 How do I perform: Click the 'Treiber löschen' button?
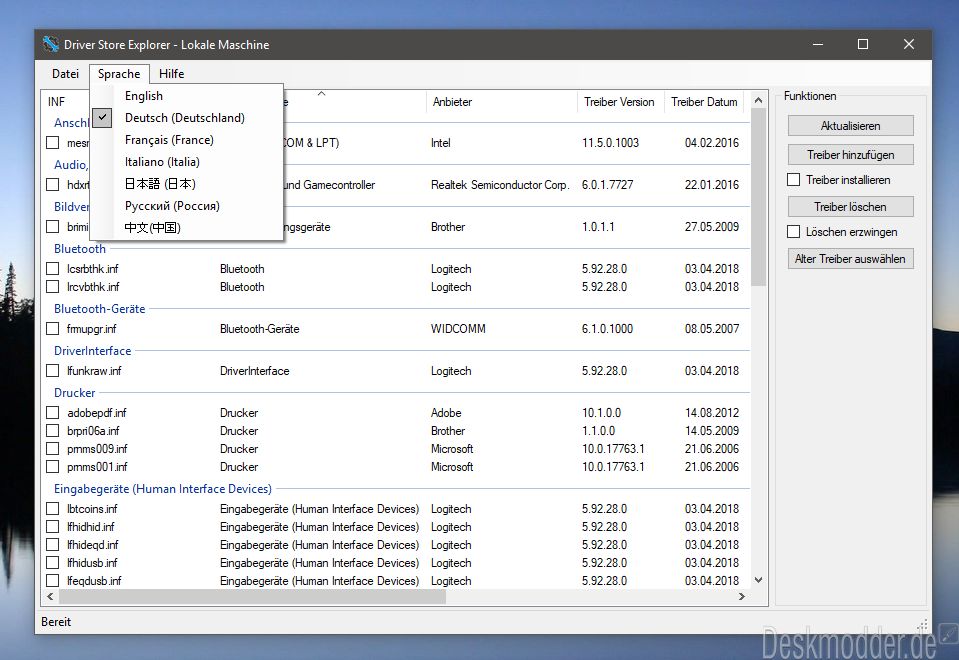pos(850,207)
